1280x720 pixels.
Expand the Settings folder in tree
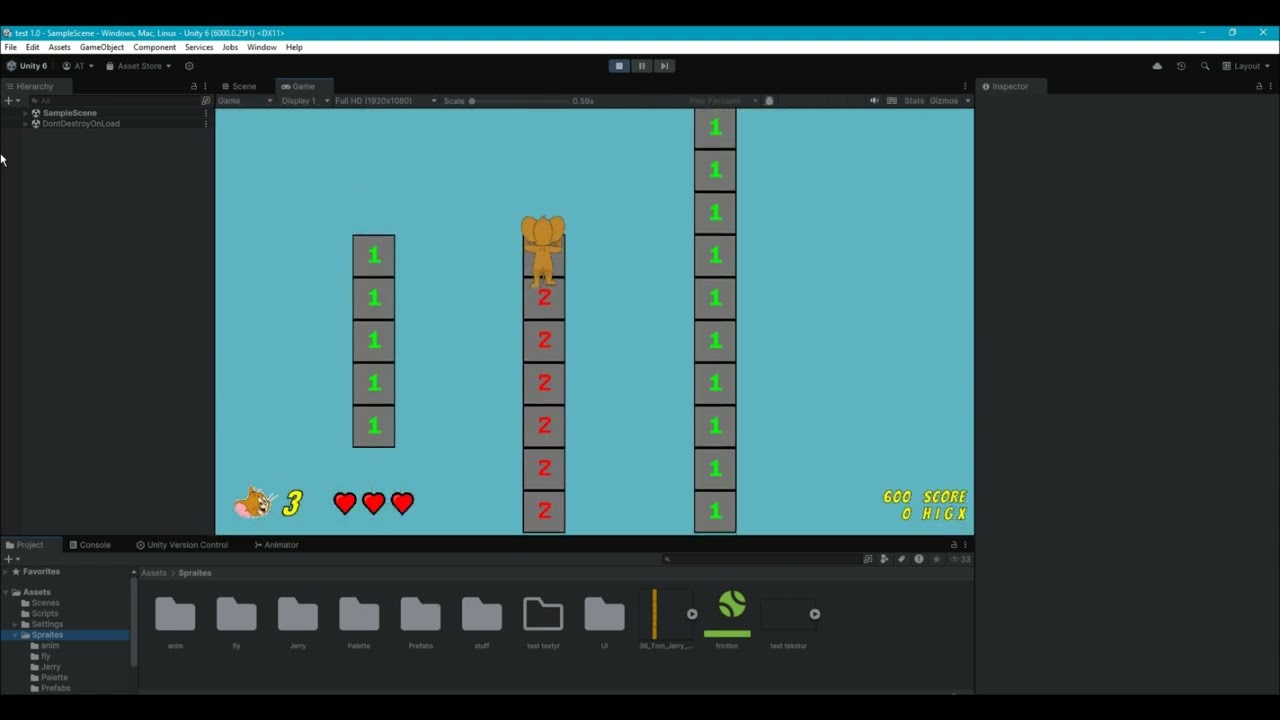pos(14,624)
